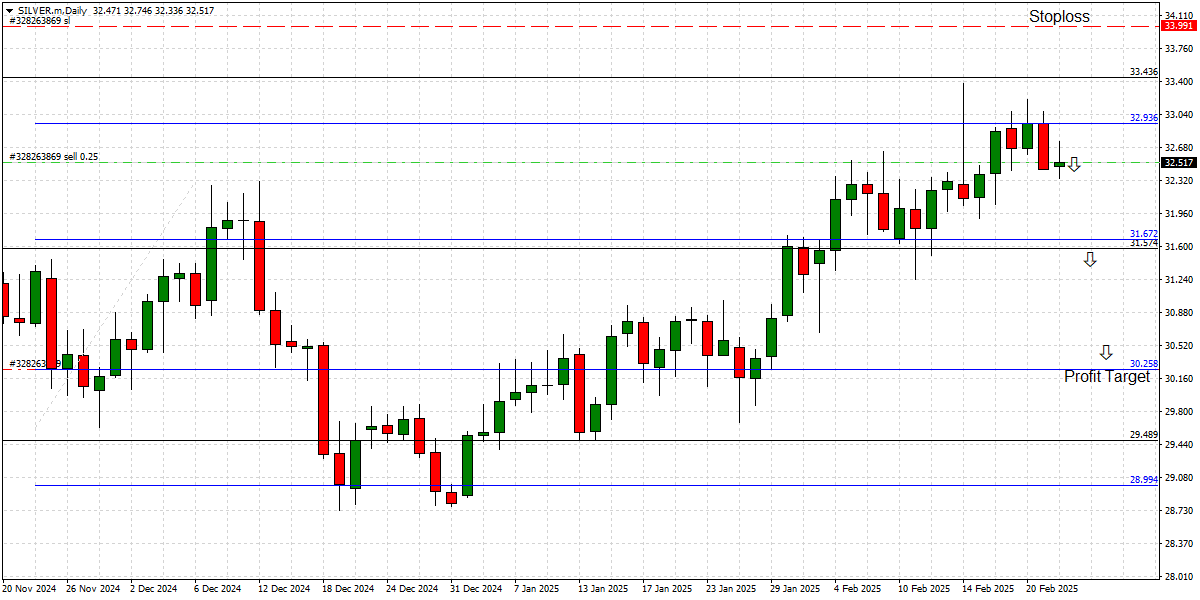The image size is (1200, 600).
Task: Select the 29.489 horizontal line label
Action: pyautogui.click(x=1143, y=435)
